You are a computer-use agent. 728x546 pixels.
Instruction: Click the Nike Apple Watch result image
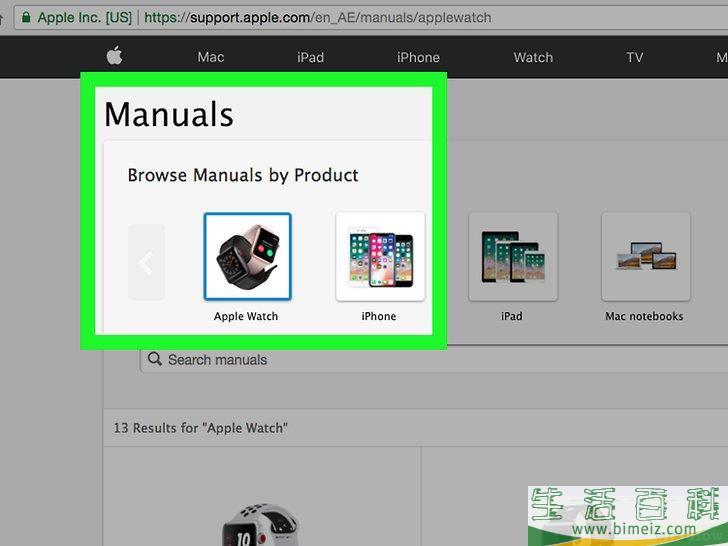point(260,524)
